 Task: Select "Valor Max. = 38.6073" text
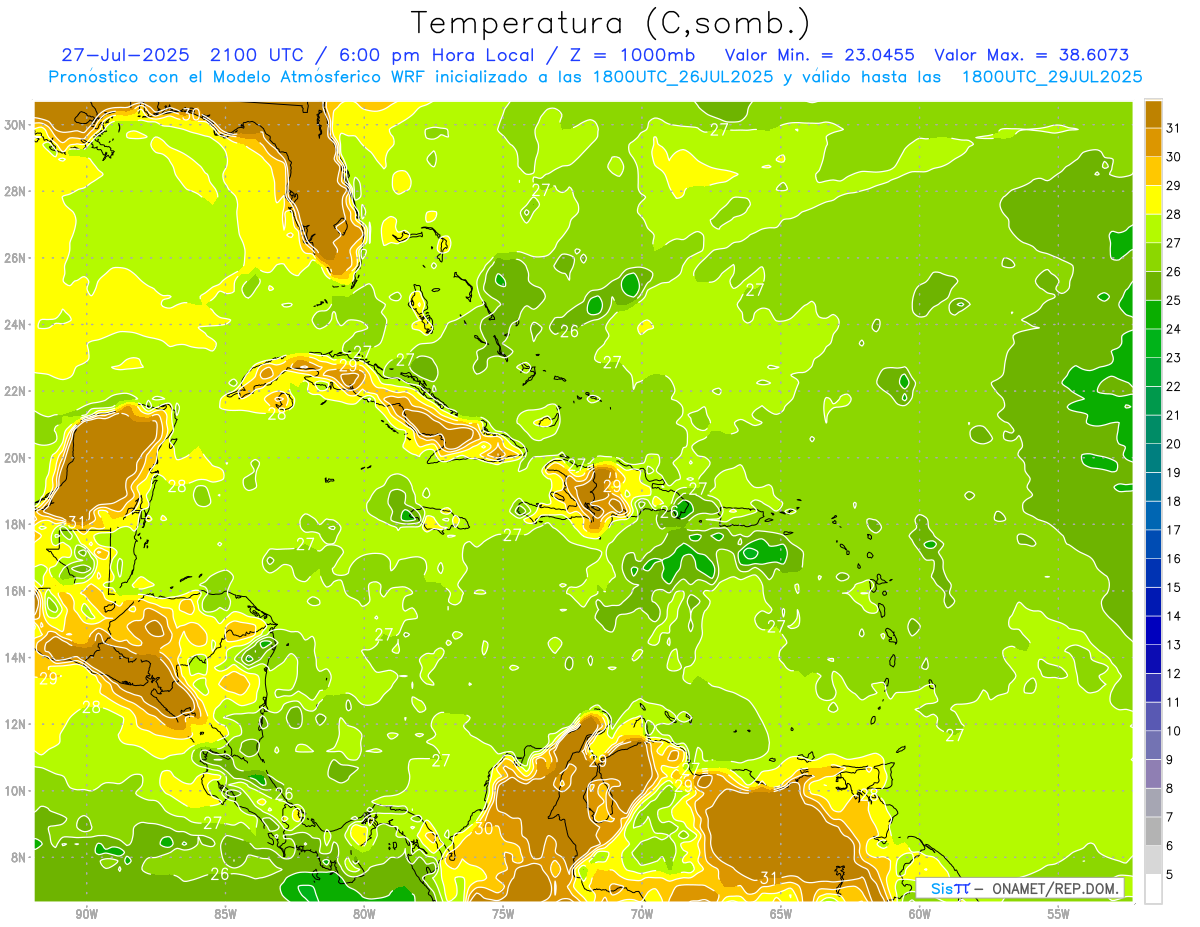point(1032,56)
